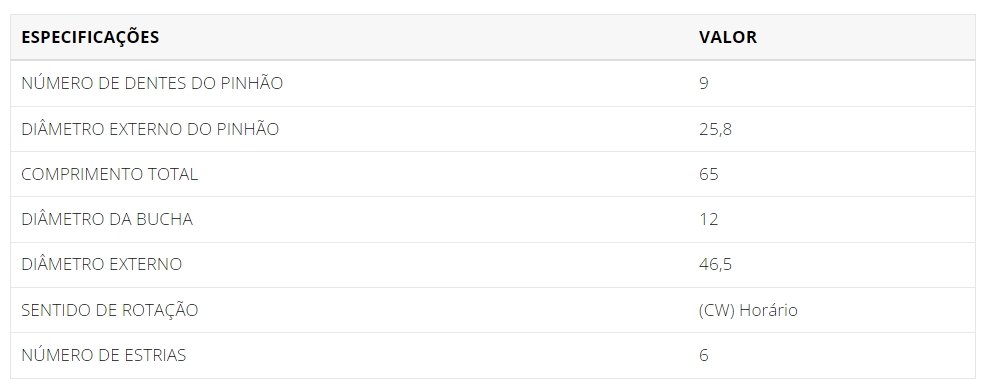The height and width of the screenshot is (391, 989).
Task: Click the value 25,8
Action: 715,129
